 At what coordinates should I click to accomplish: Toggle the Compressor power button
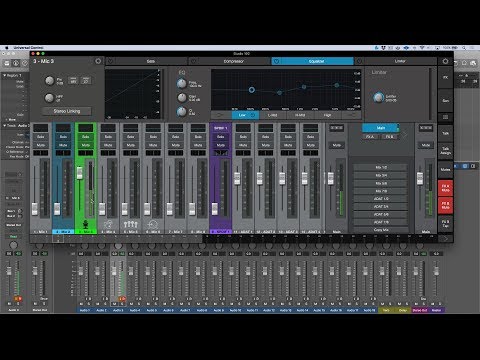click(x=193, y=61)
